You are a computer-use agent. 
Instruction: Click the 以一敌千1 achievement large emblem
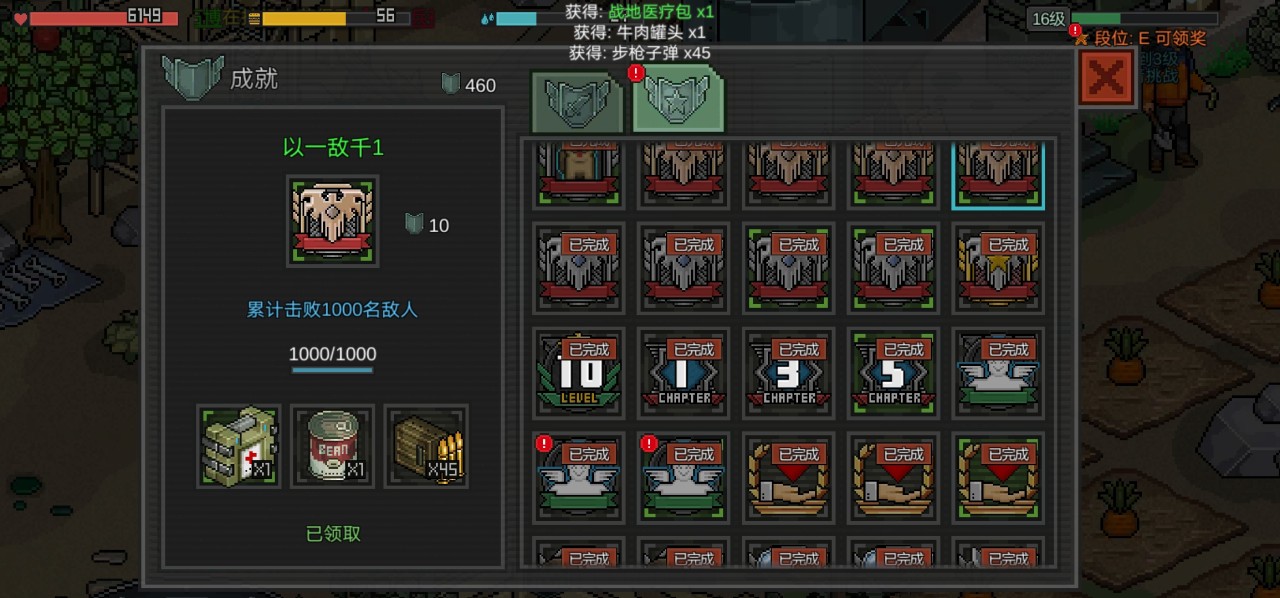[x=333, y=221]
